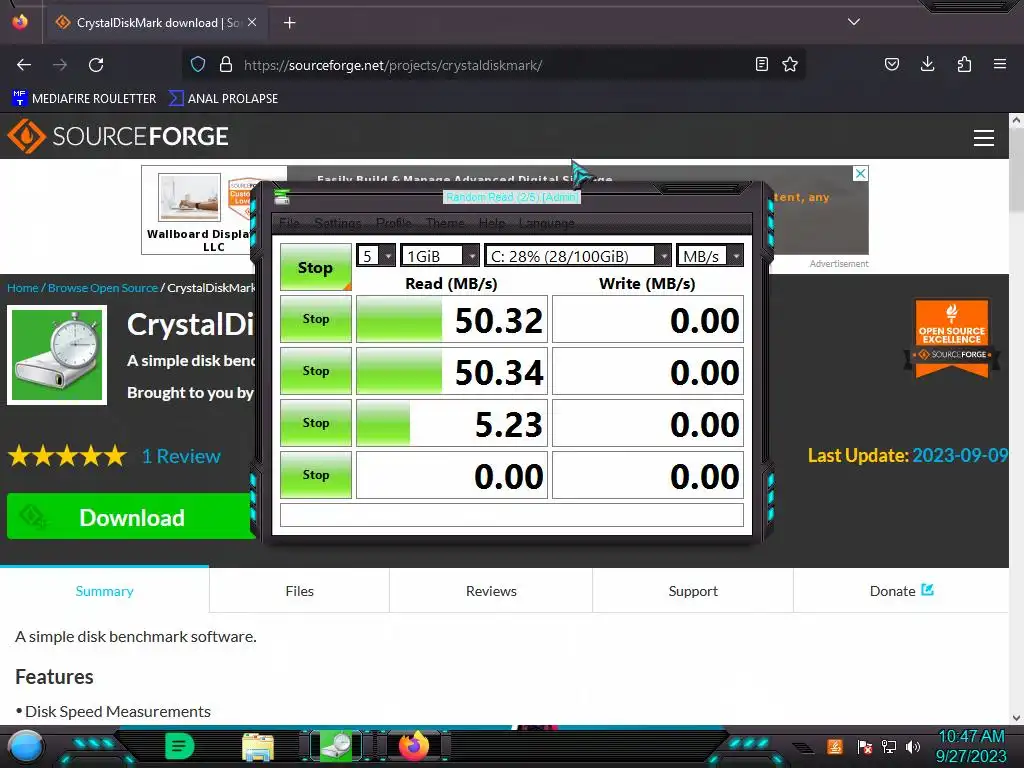This screenshot has width=1024, height=768.
Task: Switch to the Reviews tab
Action: click(491, 591)
